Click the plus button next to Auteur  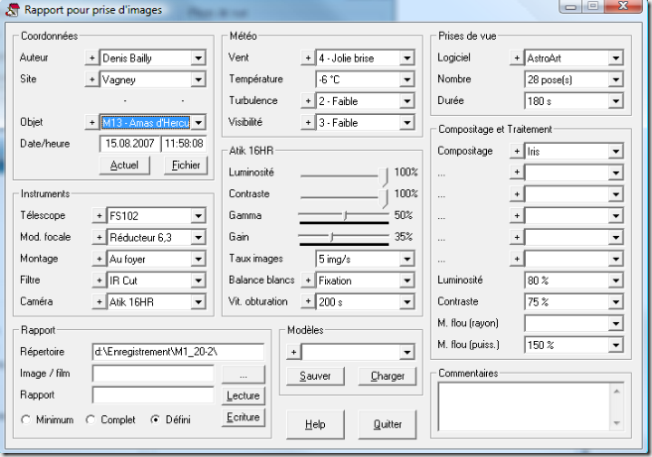click(x=92, y=58)
